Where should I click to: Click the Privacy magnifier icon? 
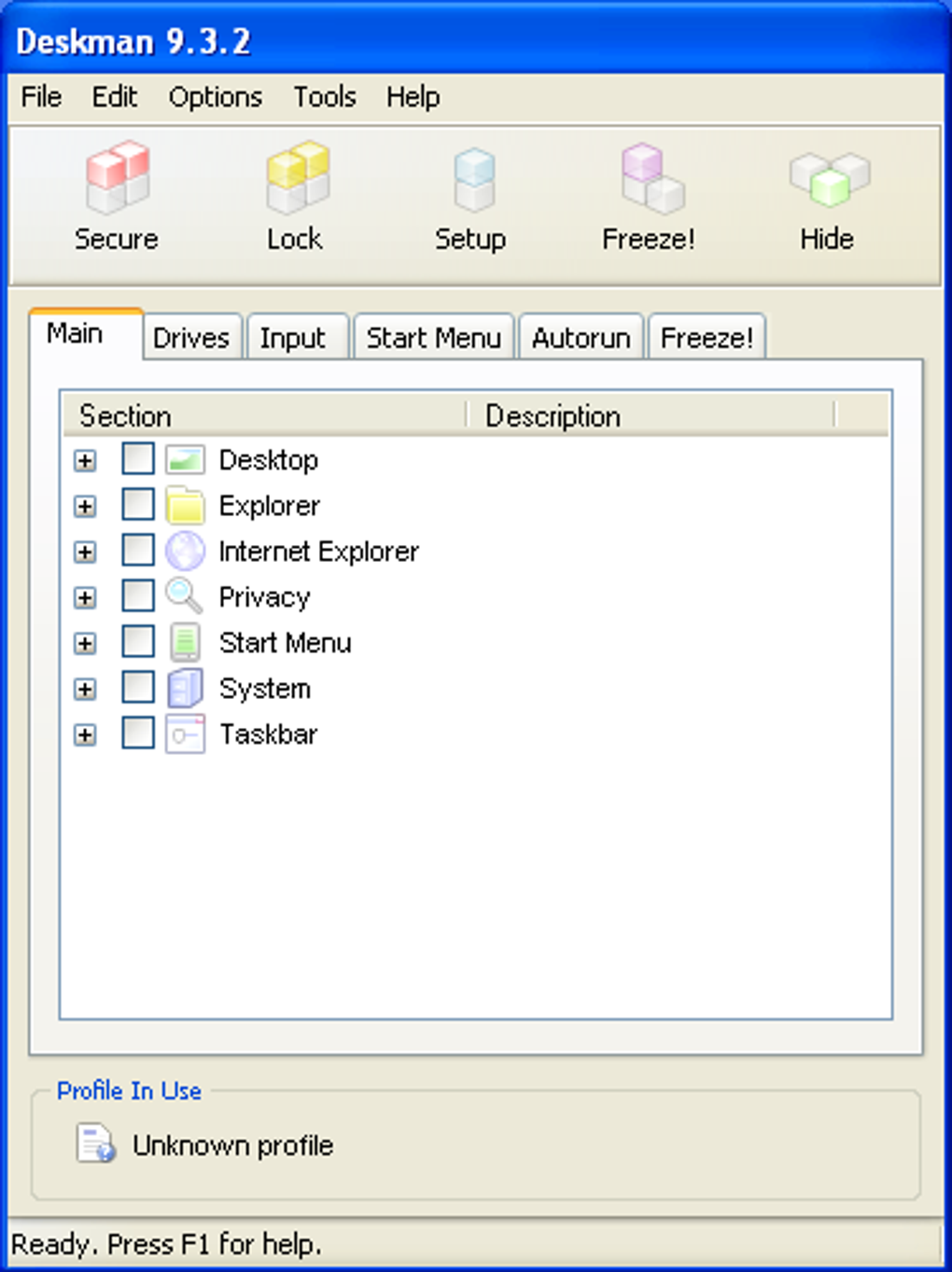[184, 595]
